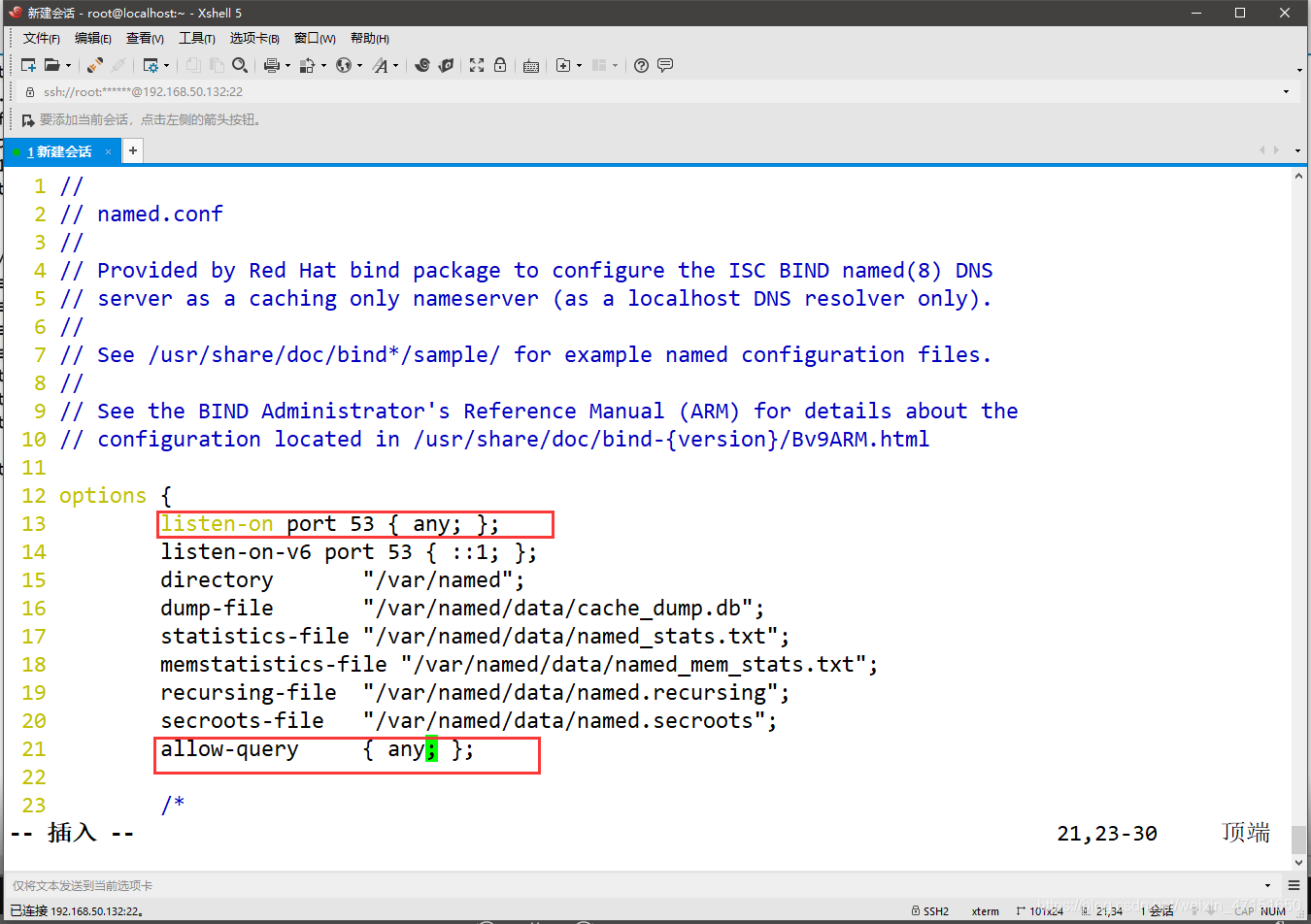Click the add current session arrow icon
Viewport: 1311px width, 924px height.
pos(28,120)
